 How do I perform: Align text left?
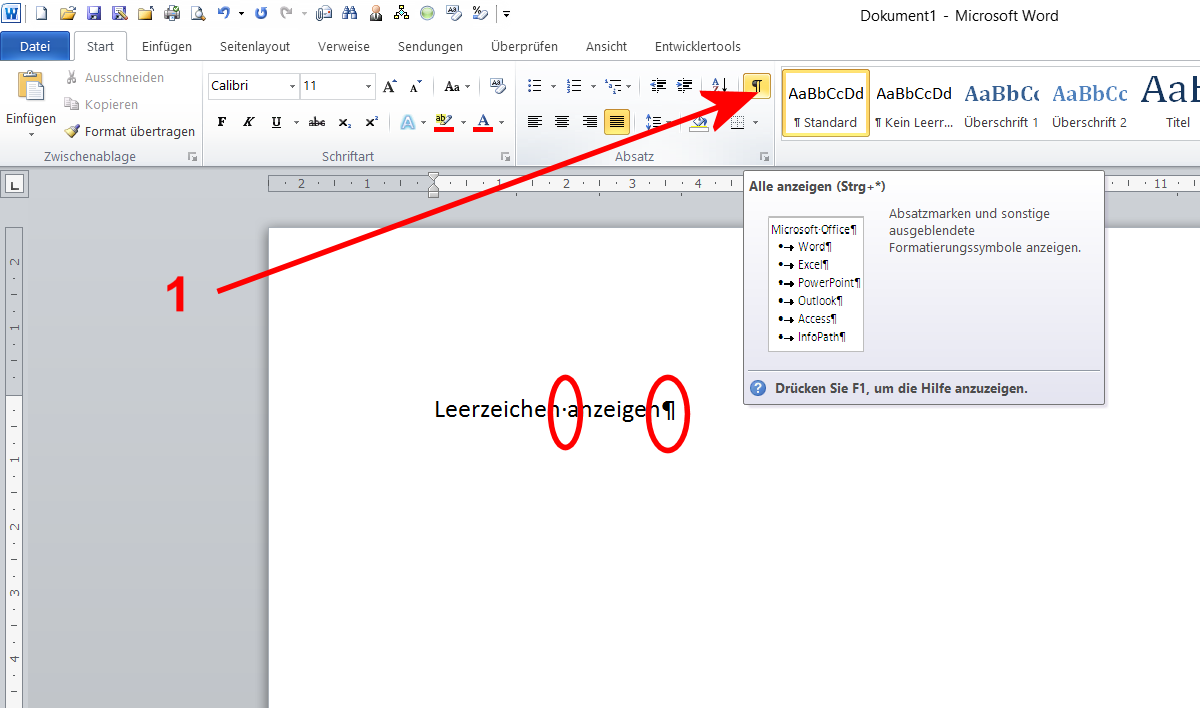pos(535,122)
